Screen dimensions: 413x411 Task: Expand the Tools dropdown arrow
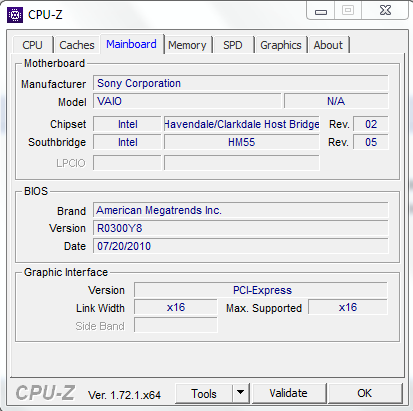[x=240, y=394]
